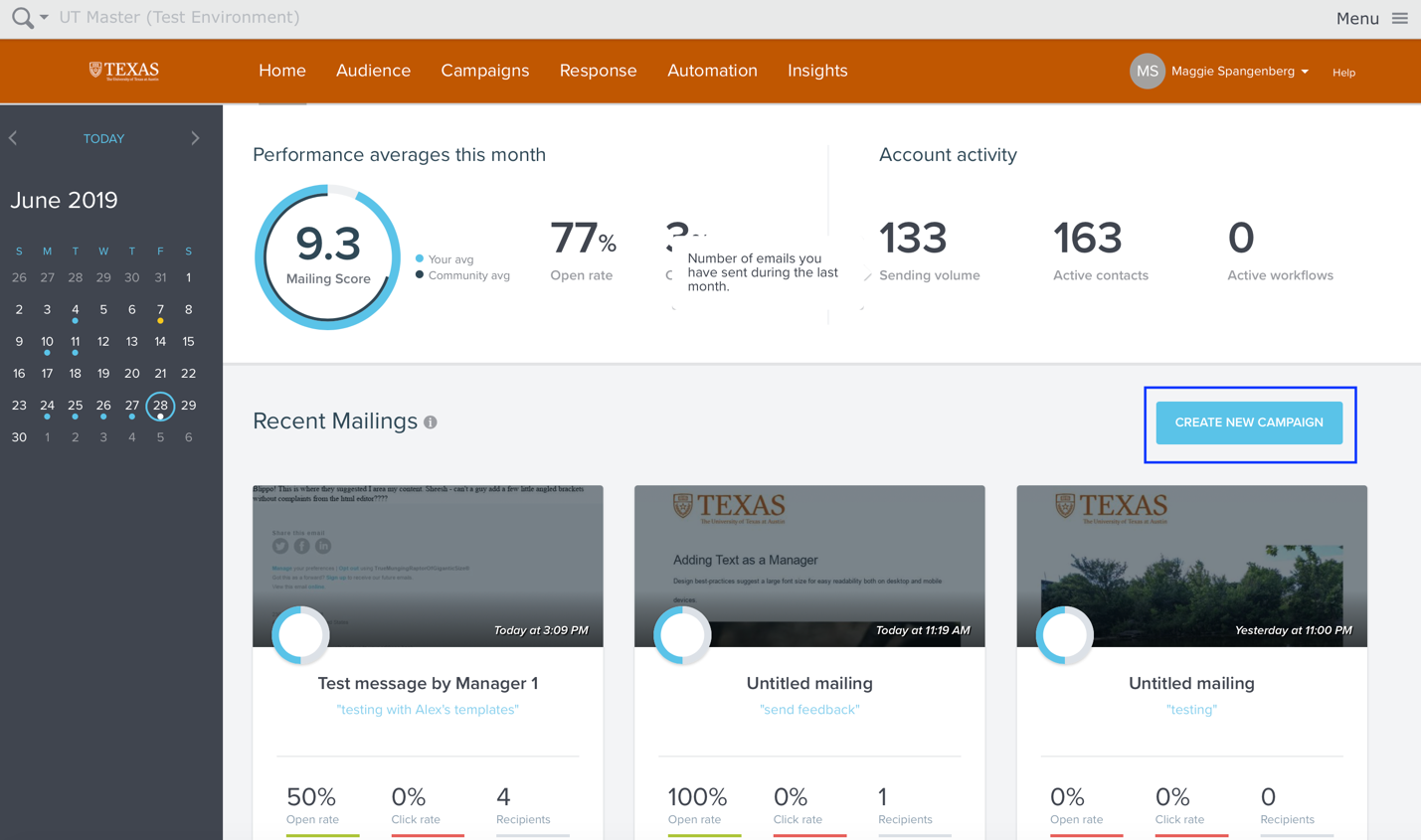Screen dimensions: 1421x840
Task: Open Test message by Manager 1 title
Action: click(x=428, y=683)
